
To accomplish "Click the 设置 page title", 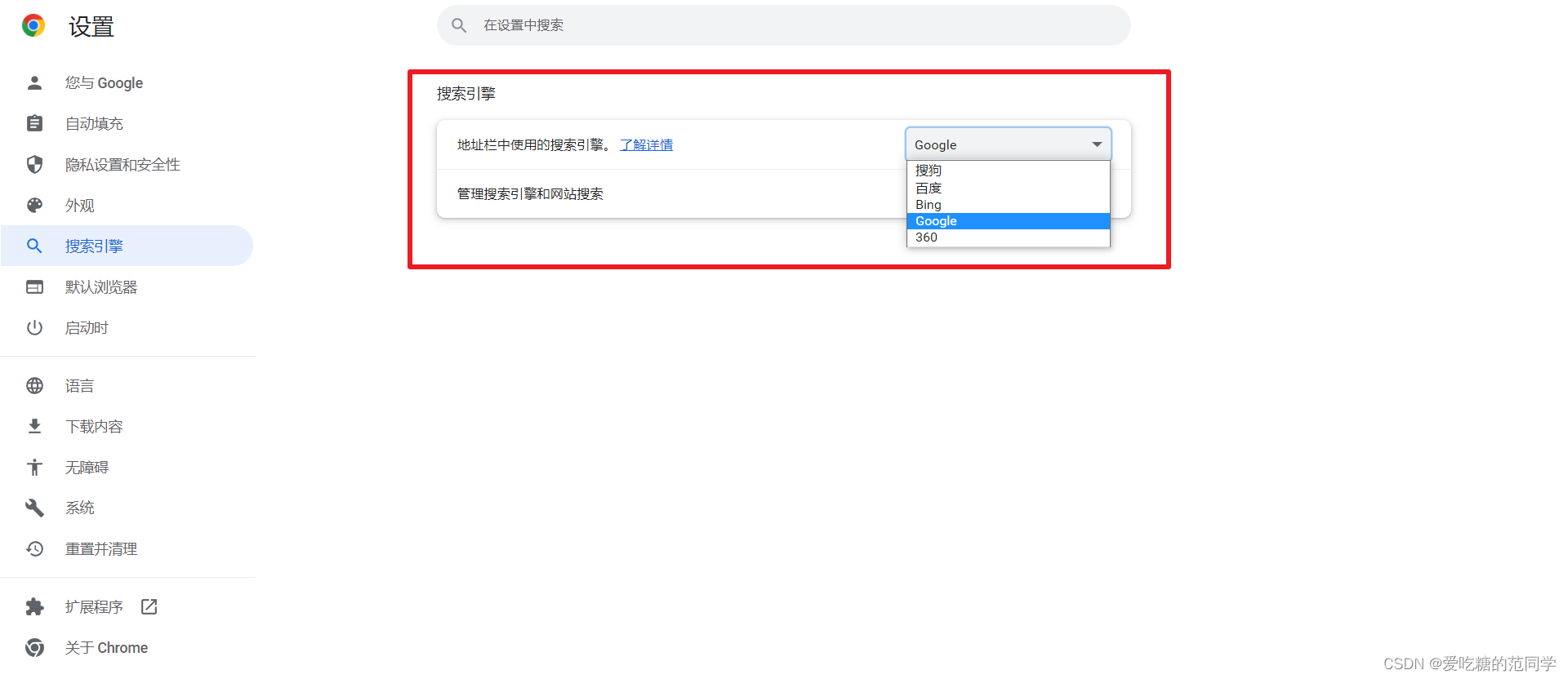I will pyautogui.click(x=91, y=26).
